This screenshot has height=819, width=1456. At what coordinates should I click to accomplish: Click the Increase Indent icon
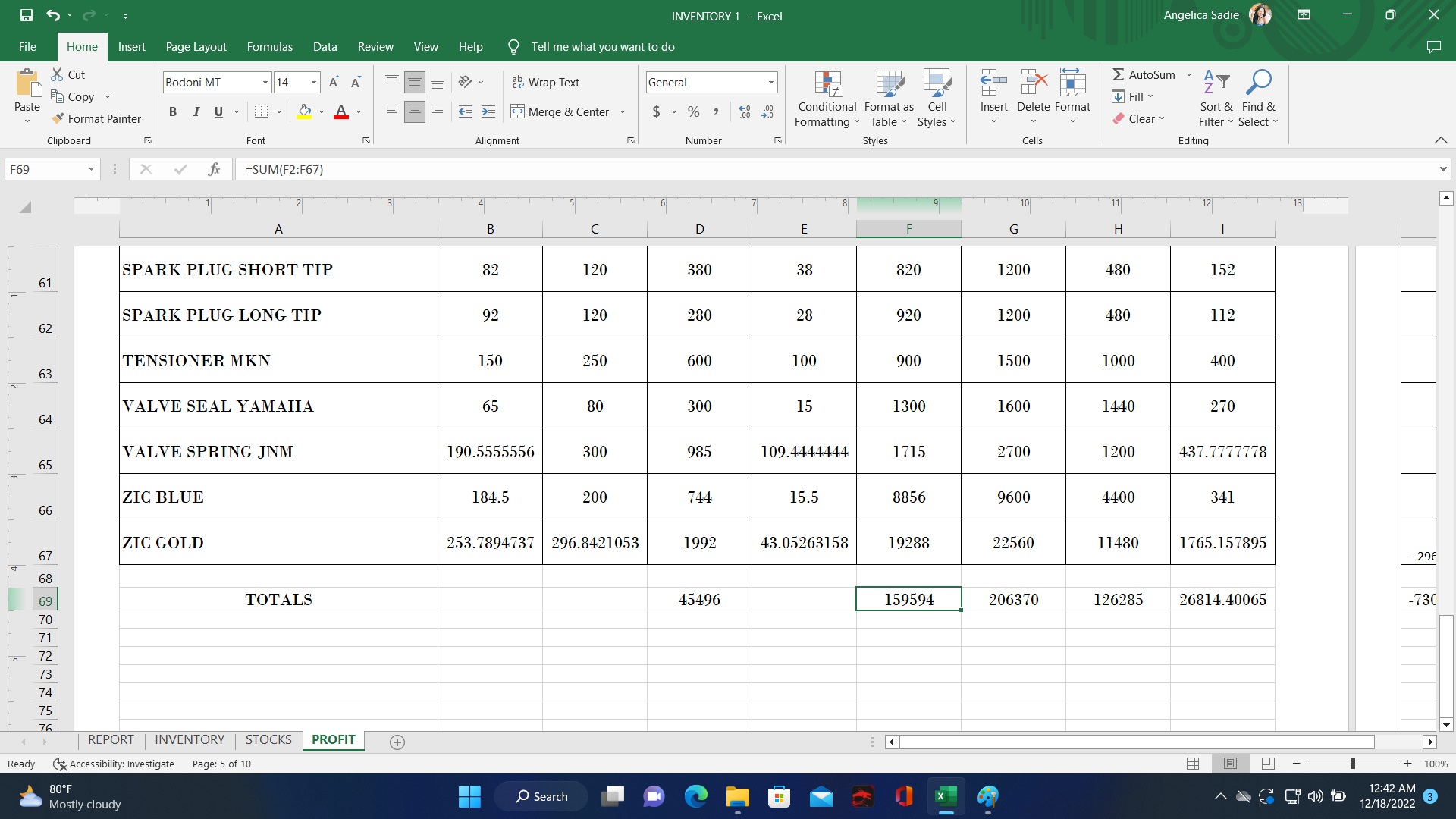coord(488,112)
